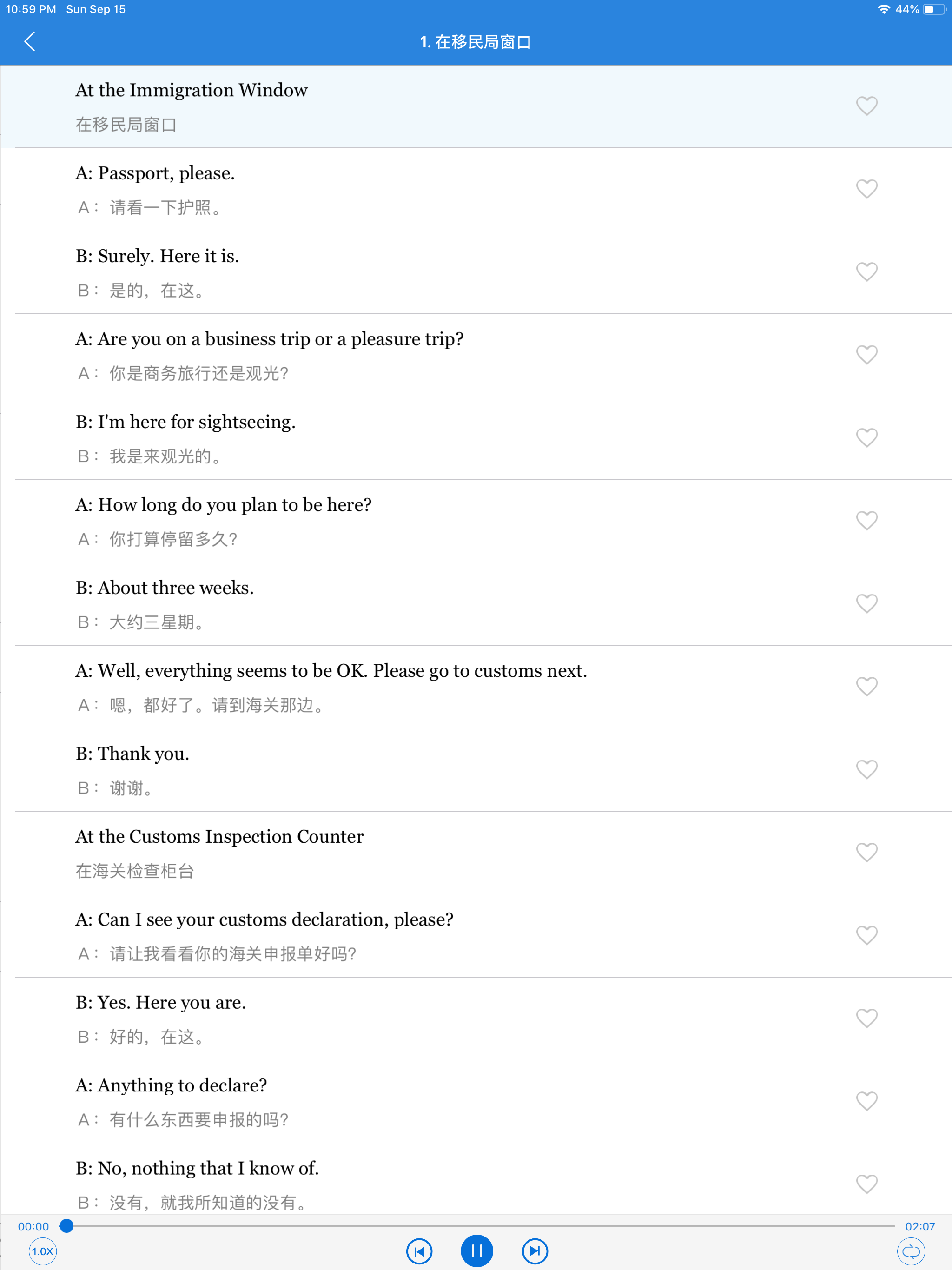Change playback speed from 1.0X
The height and width of the screenshot is (1270, 952).
[x=42, y=1251]
